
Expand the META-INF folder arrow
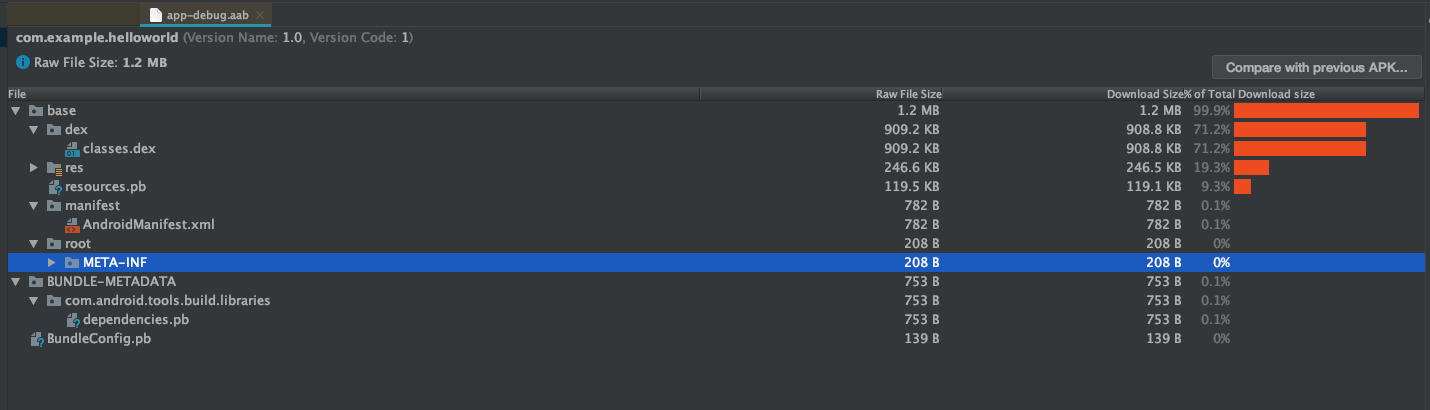(52, 263)
